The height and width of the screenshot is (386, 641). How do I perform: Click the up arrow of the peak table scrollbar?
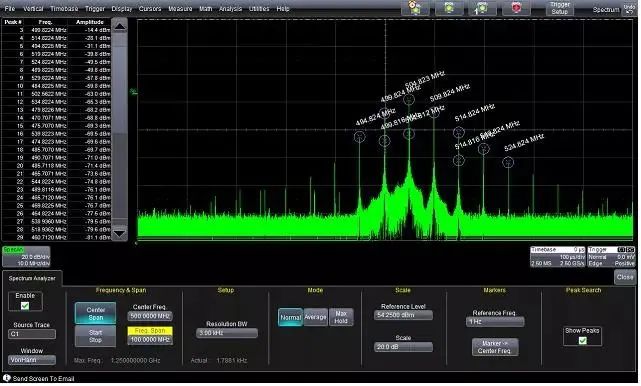coord(120,27)
